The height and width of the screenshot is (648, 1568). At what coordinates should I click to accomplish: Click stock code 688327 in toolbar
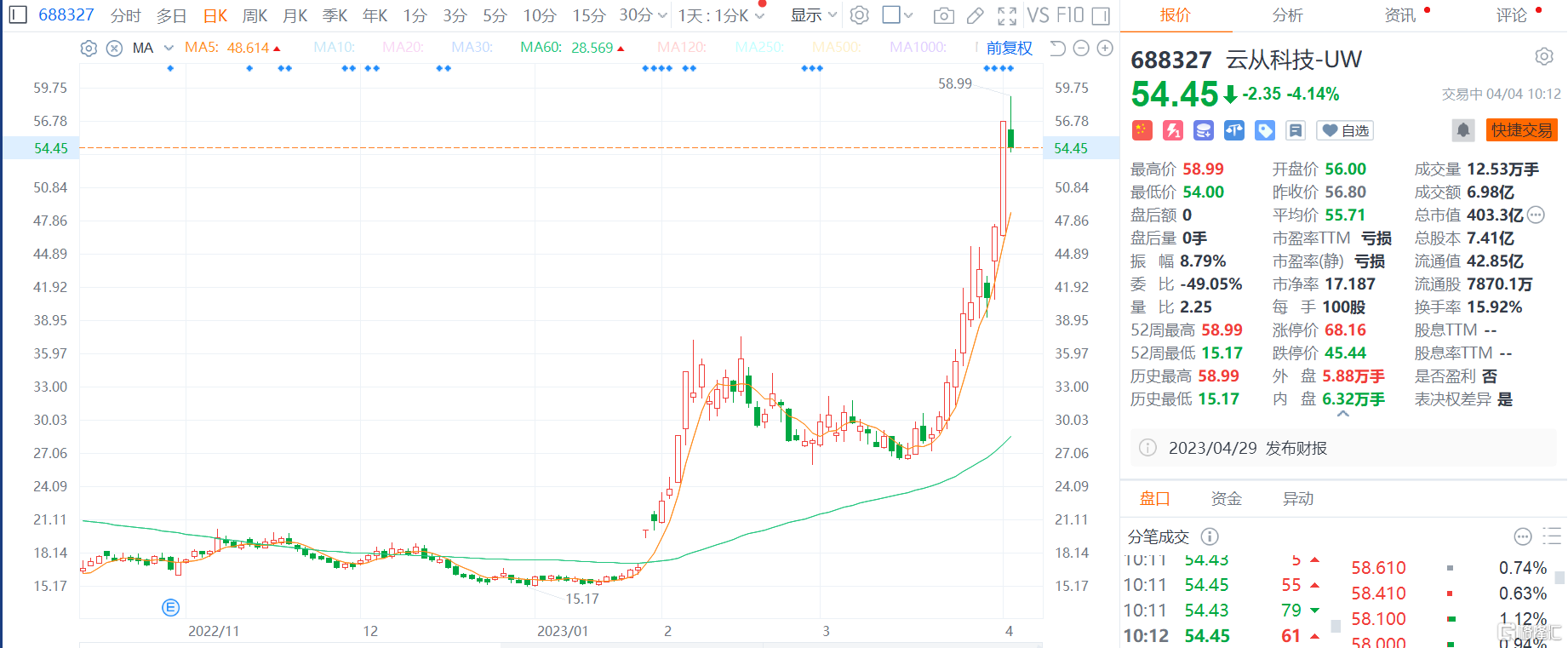pyautogui.click(x=66, y=15)
